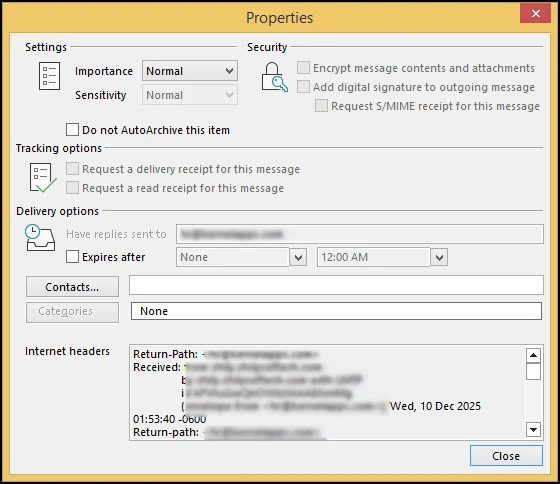Click the Categories None field
Image resolution: width=560 pixels, height=484 pixels.
[336, 311]
